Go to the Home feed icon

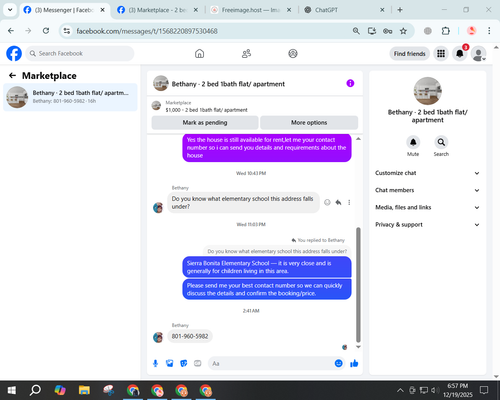[199, 53]
